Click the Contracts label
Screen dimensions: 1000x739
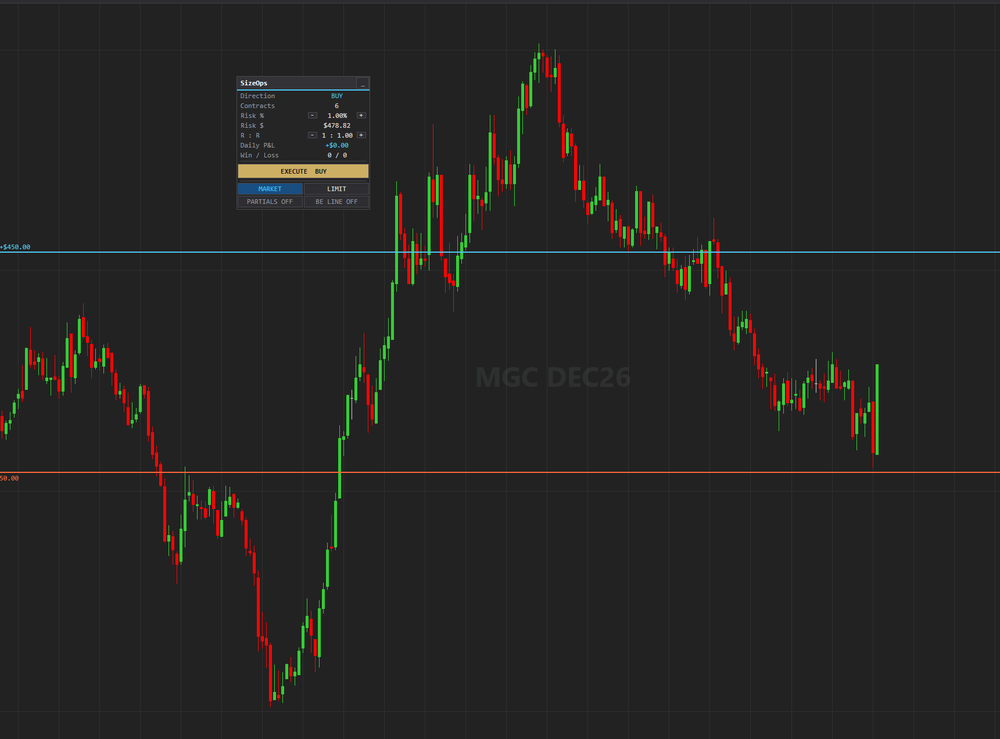click(258, 106)
